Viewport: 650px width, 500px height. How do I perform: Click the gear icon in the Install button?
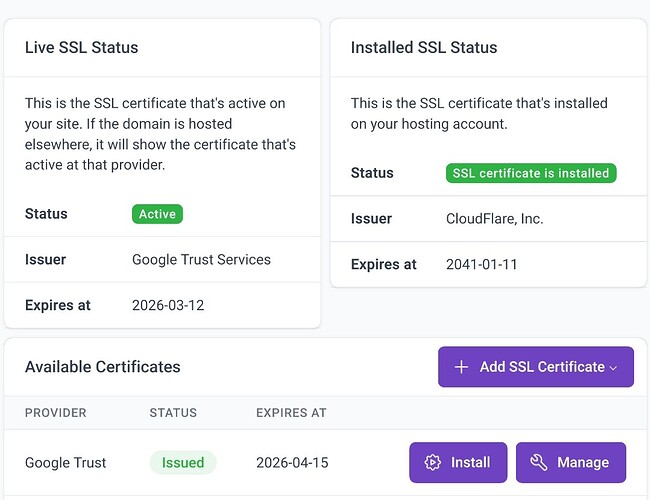click(433, 462)
